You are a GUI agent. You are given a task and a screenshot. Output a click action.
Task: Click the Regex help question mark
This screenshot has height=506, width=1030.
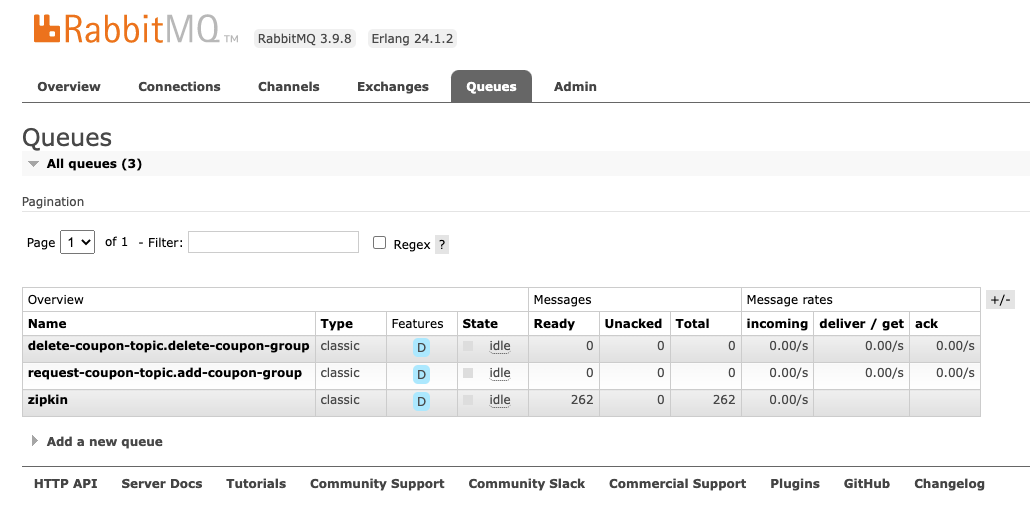click(x=442, y=244)
